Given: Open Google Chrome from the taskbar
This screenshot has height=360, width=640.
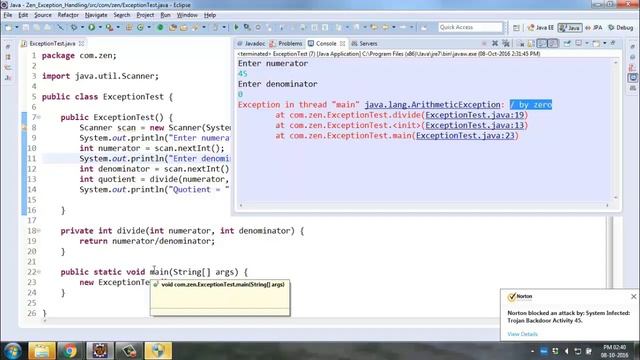Looking at the screenshot, I should point(70,351).
